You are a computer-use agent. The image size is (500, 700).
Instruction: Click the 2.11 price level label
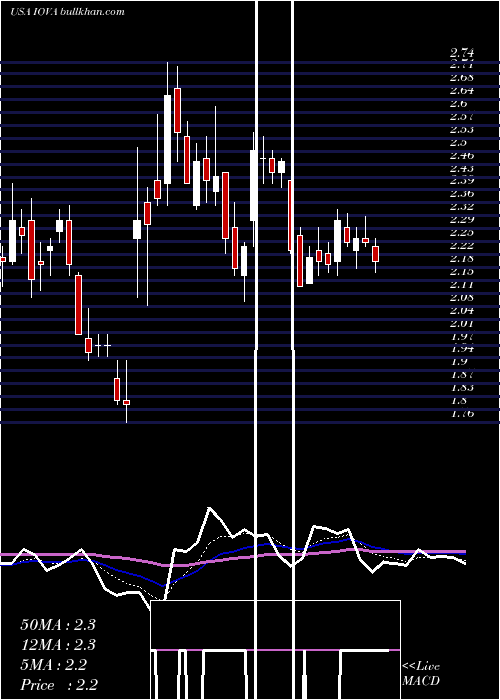(462, 284)
